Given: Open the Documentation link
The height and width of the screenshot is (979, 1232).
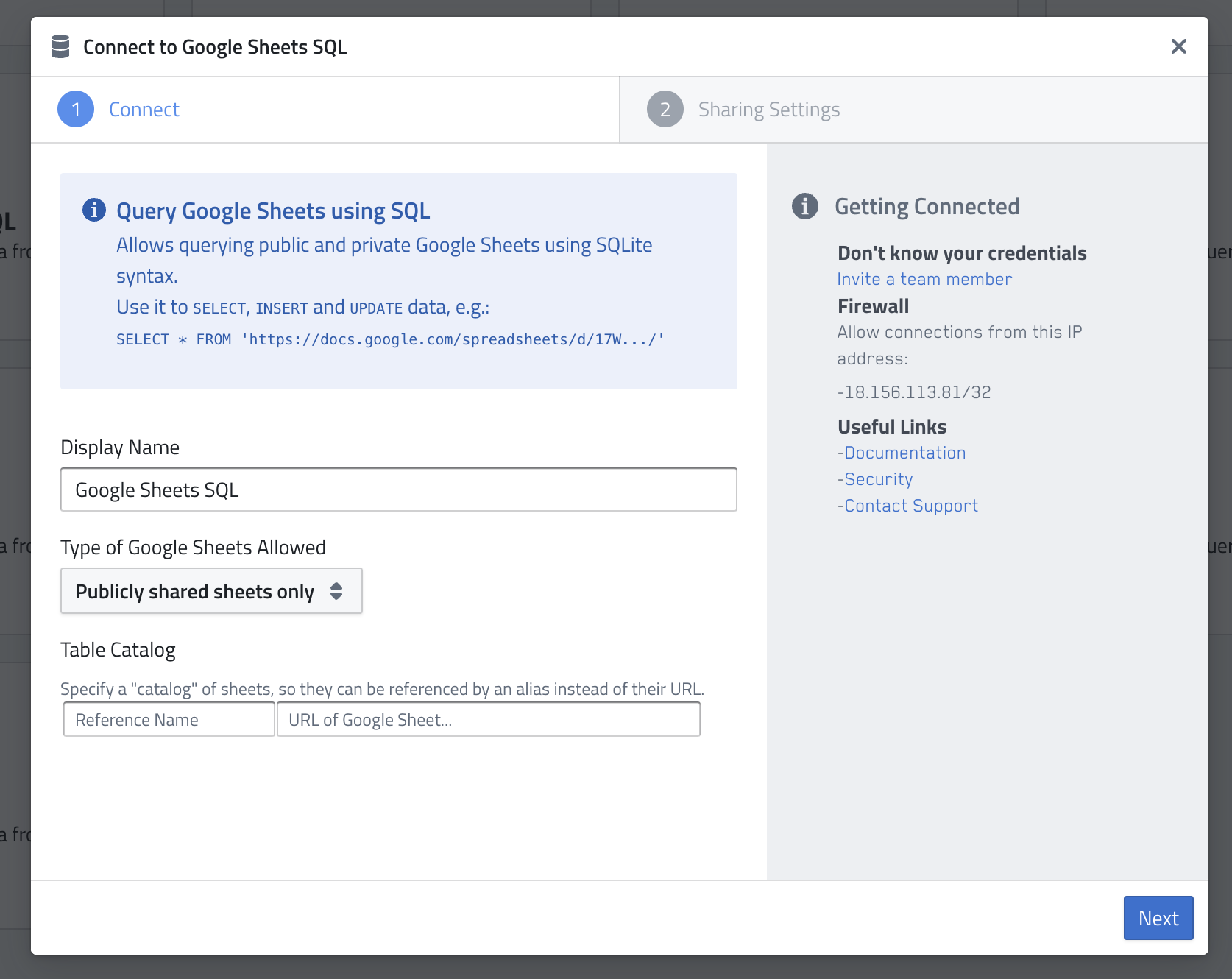Looking at the screenshot, I should (x=904, y=453).
